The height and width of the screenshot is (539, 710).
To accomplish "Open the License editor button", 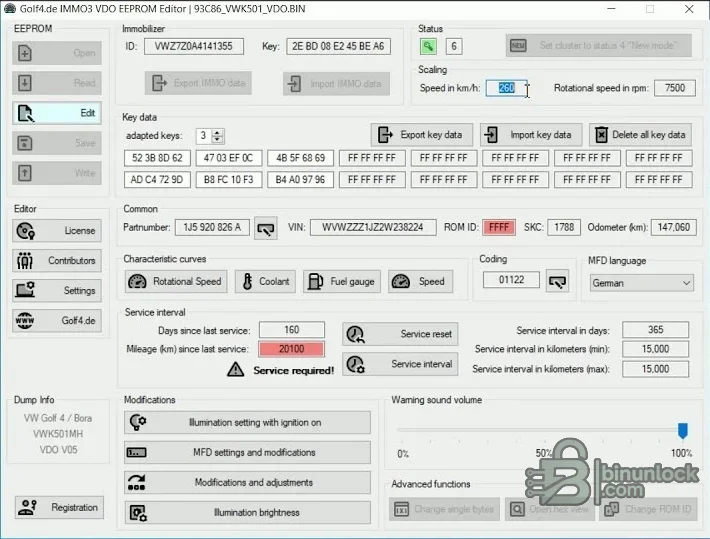I will coord(57,231).
